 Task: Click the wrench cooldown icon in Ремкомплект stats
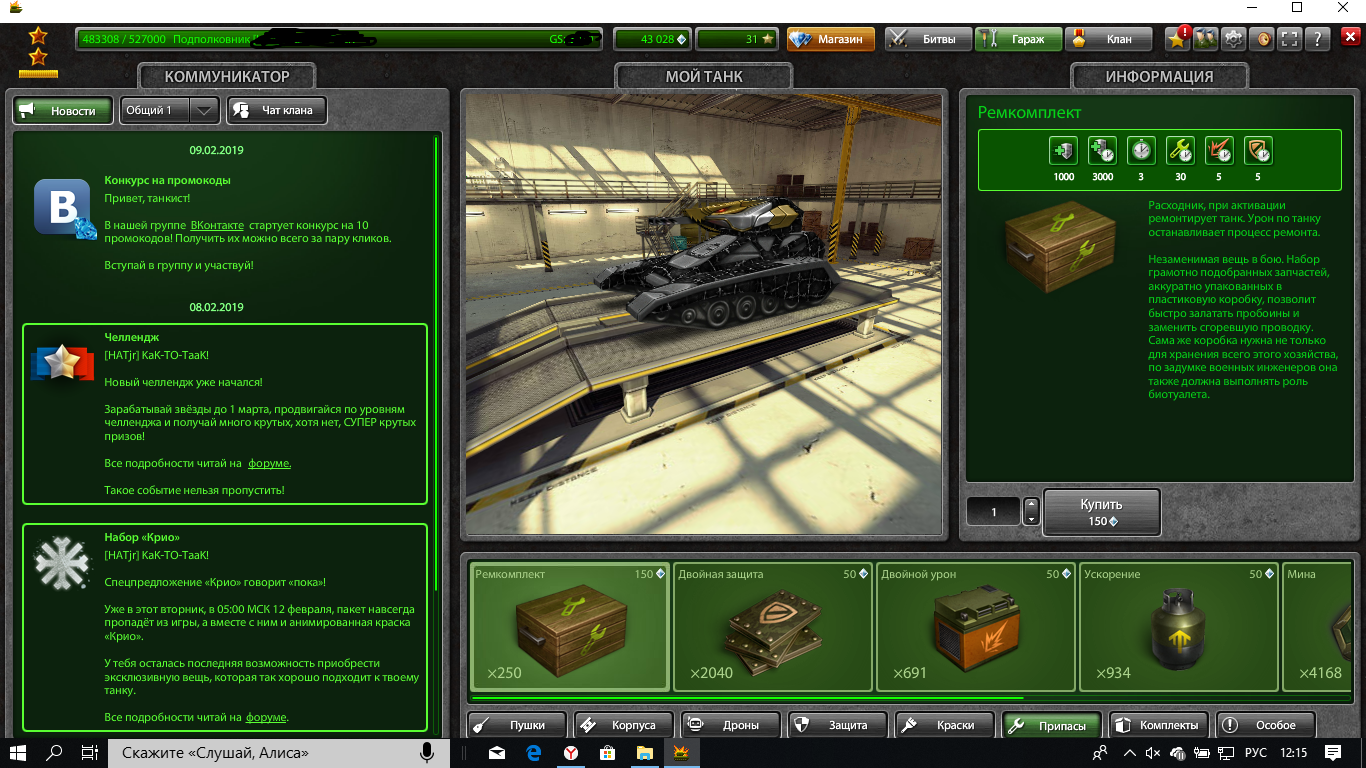click(x=1181, y=151)
